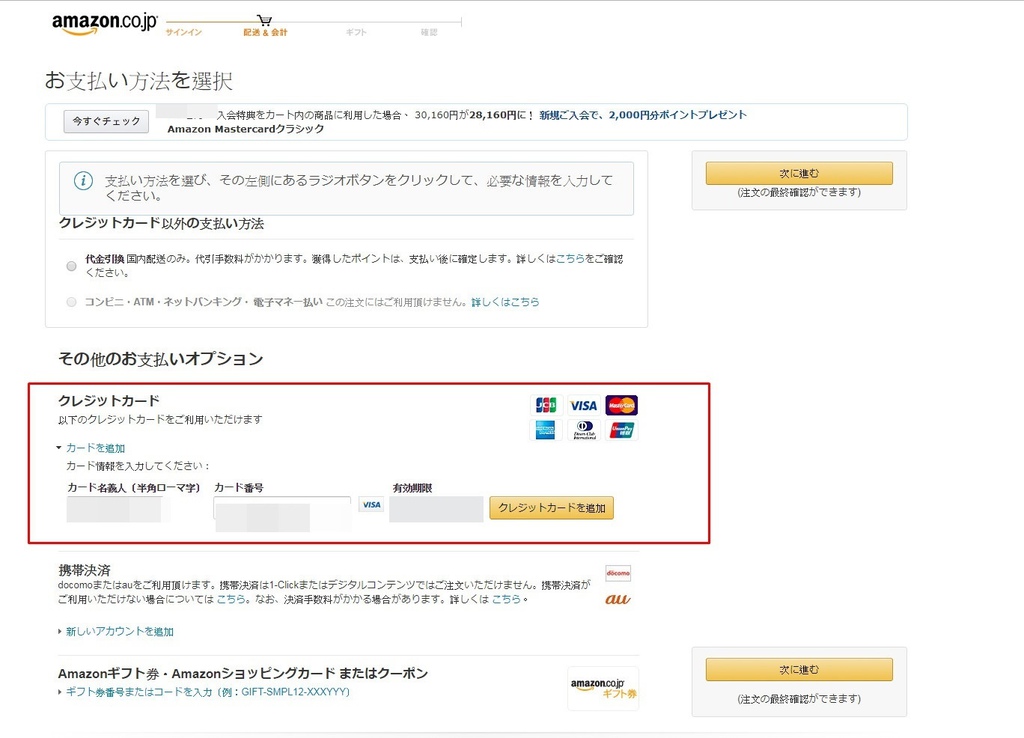The height and width of the screenshot is (738, 1024).
Task: Click the large VISA logo beside JCB
Action: tap(583, 406)
